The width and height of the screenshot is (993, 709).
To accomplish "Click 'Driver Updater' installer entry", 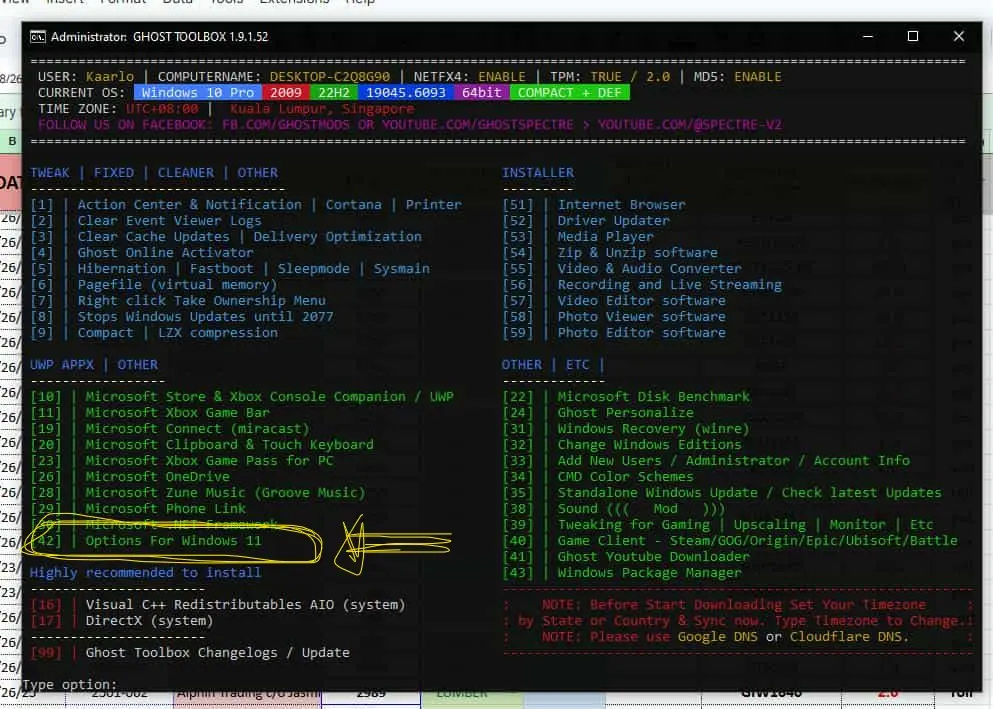I will click(613, 221).
